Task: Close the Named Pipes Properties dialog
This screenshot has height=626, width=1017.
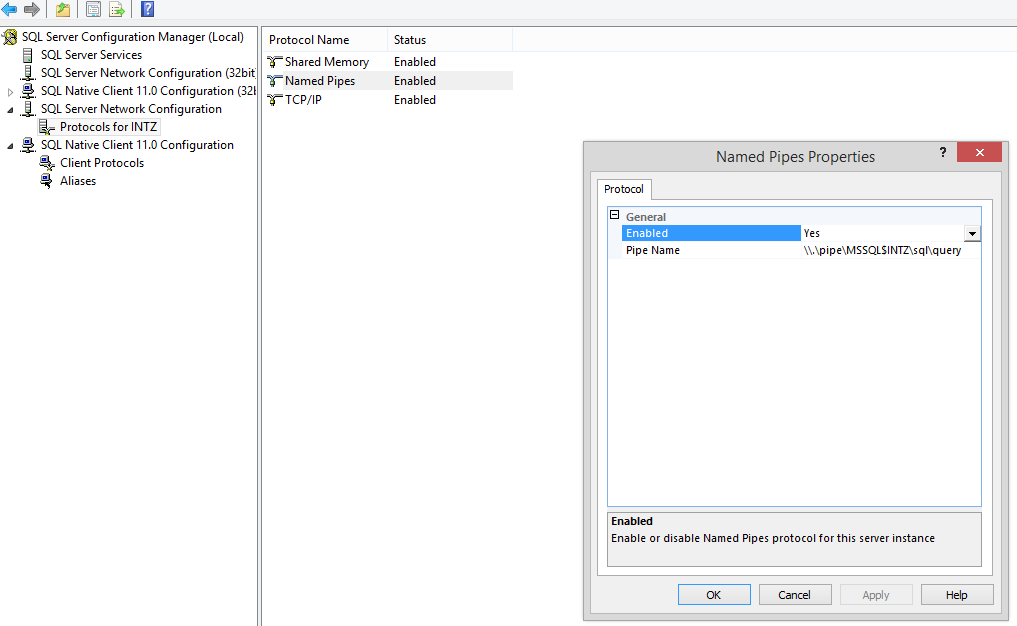Action: (979, 152)
